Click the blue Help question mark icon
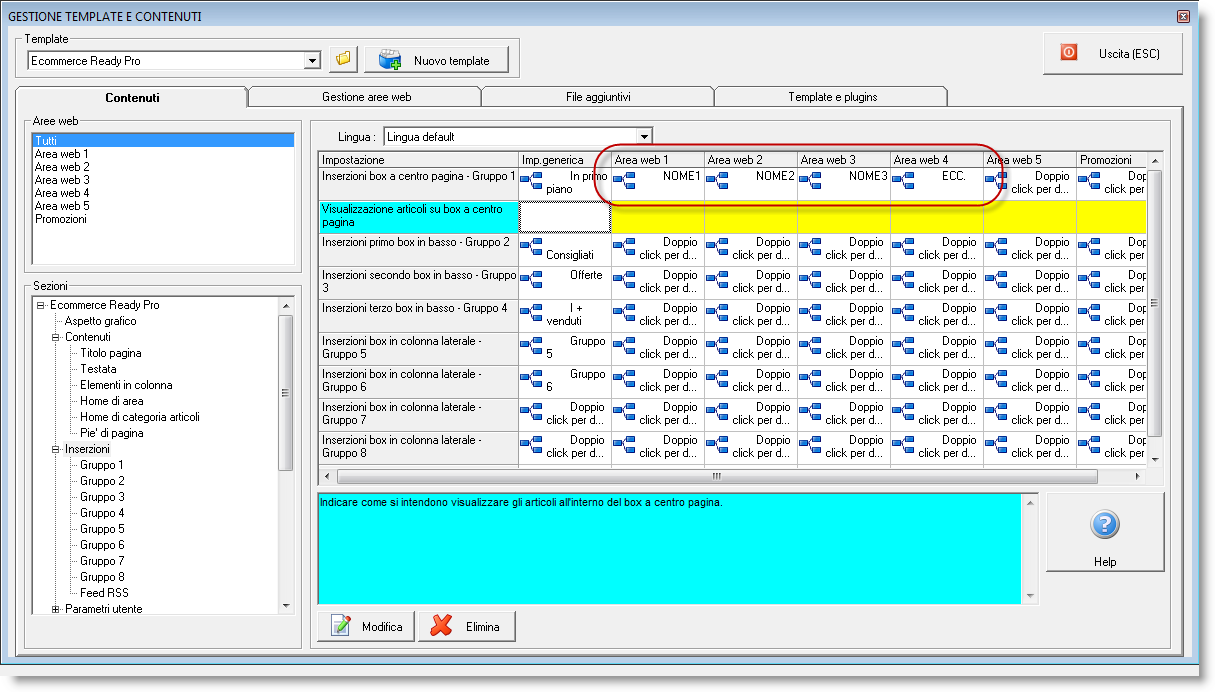Image resolution: width=1215 pixels, height=692 pixels. point(1104,525)
